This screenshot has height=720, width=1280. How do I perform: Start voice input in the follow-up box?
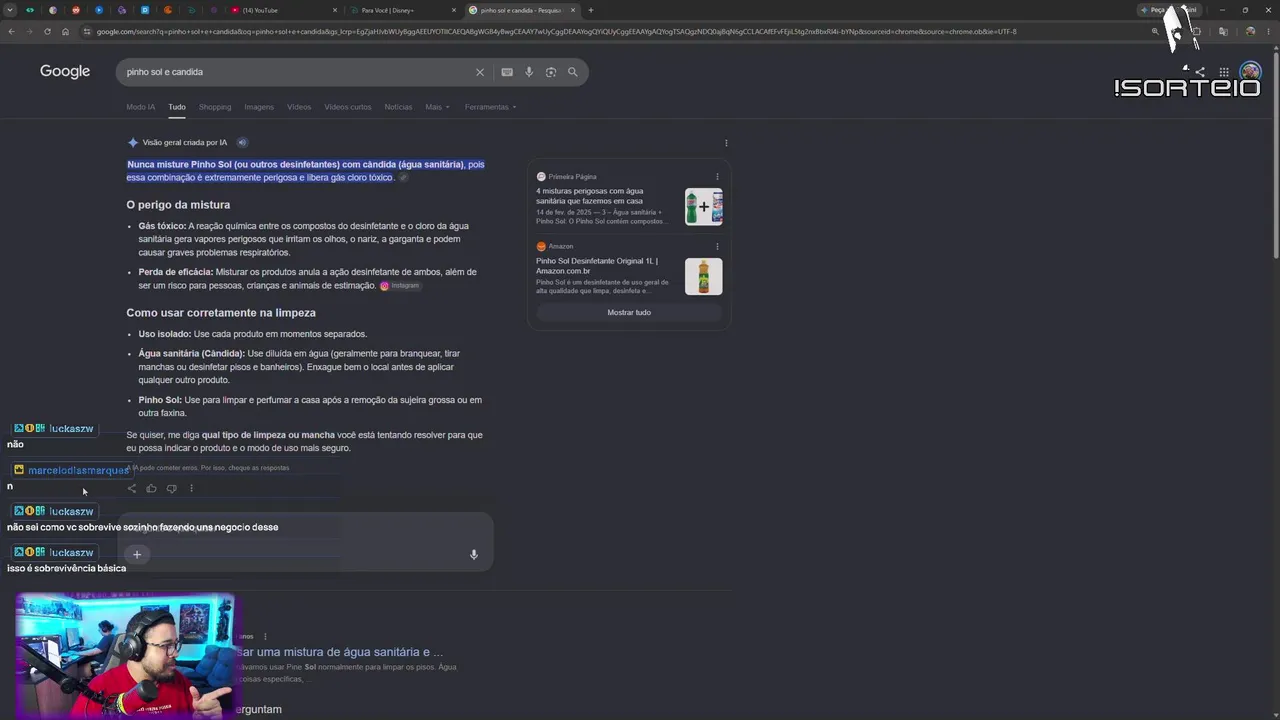[x=474, y=555]
